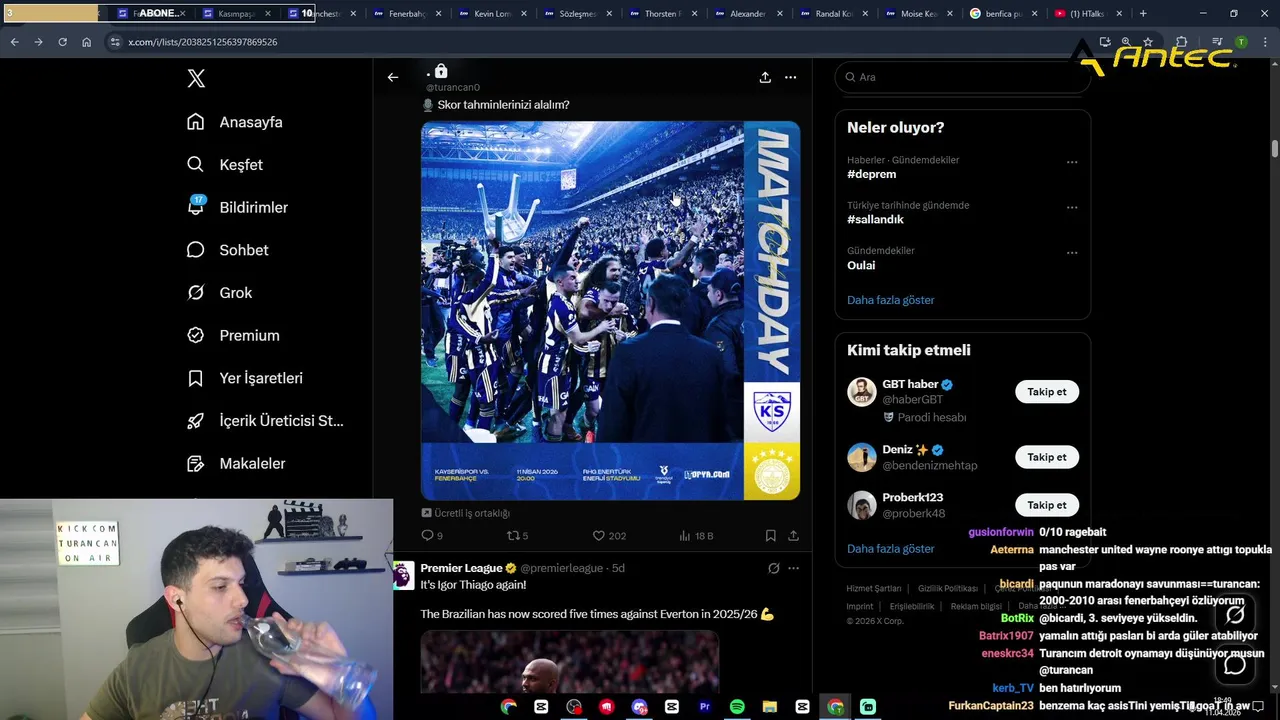Open Sohbet chat section
Image resolution: width=1280 pixels, height=720 pixels.
coord(228,250)
